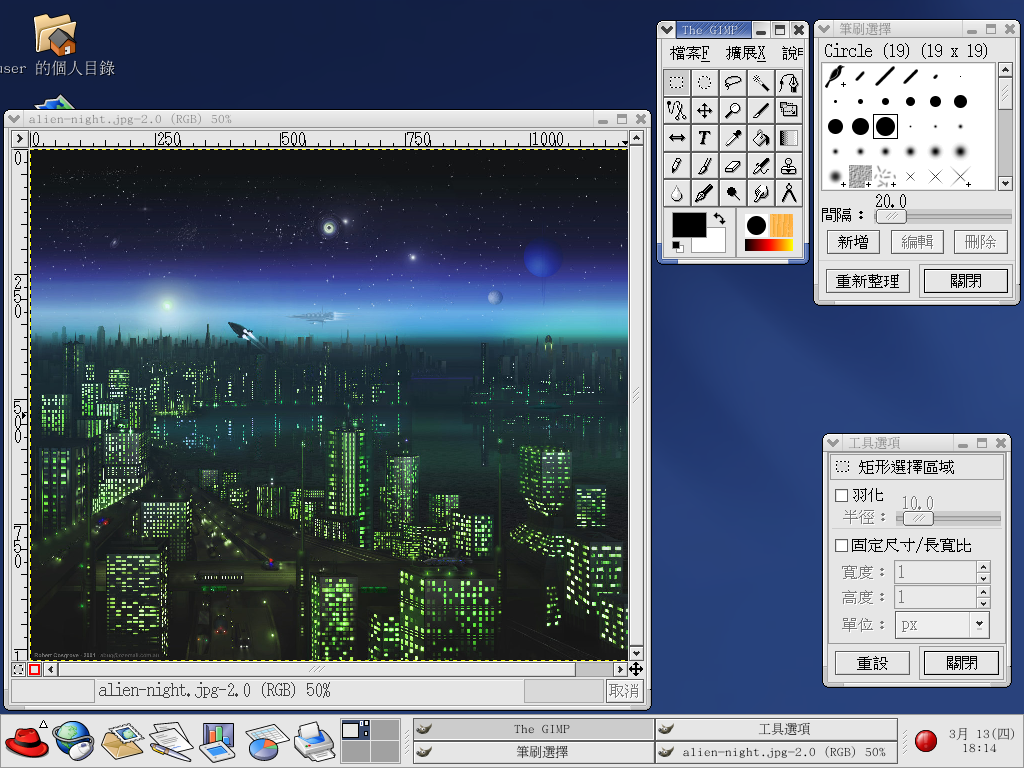Screen dimensions: 1024x768
Task: Open the 單位 px unit dropdown
Action: point(978,624)
